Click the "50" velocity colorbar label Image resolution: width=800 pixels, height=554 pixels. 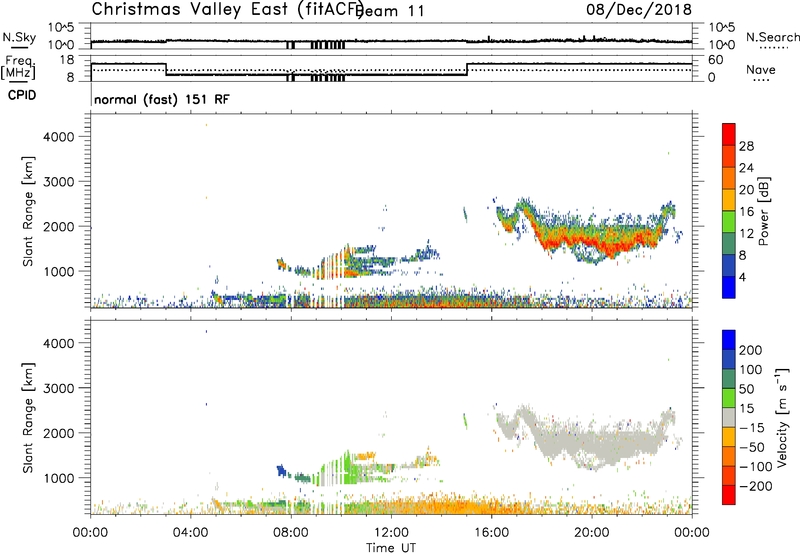[x=746, y=389]
